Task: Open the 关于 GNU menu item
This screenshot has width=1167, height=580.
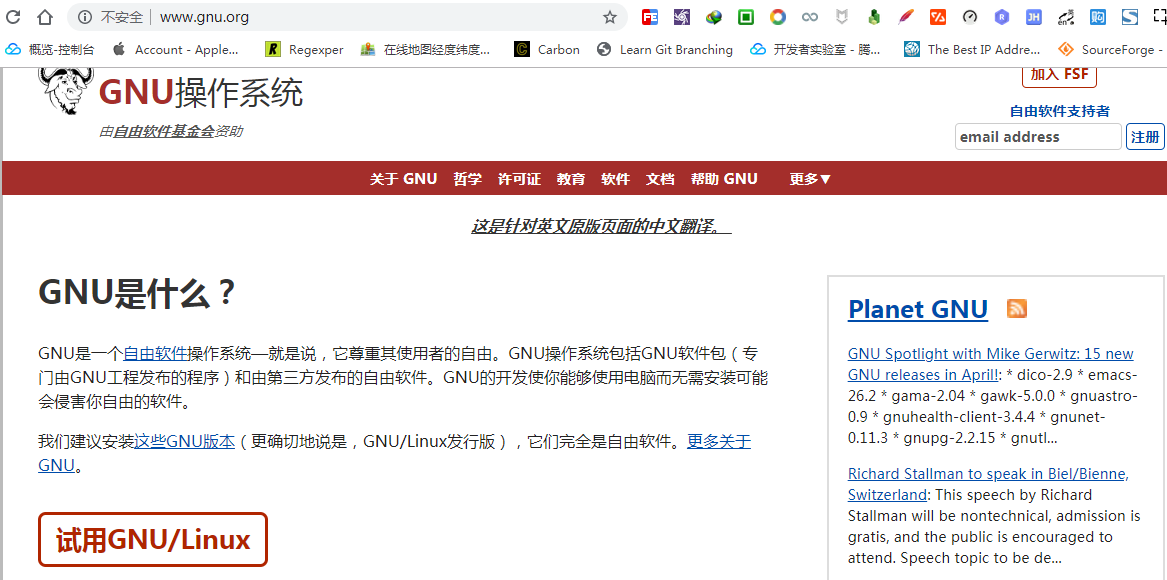Action: (x=403, y=179)
